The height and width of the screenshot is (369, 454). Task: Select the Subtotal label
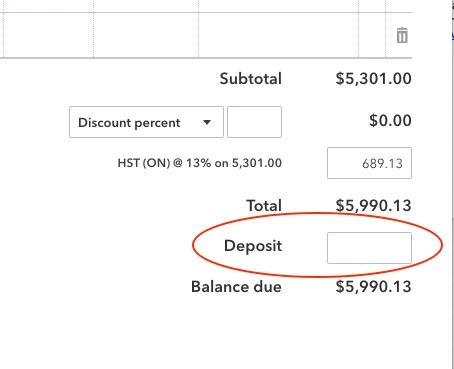pos(251,79)
